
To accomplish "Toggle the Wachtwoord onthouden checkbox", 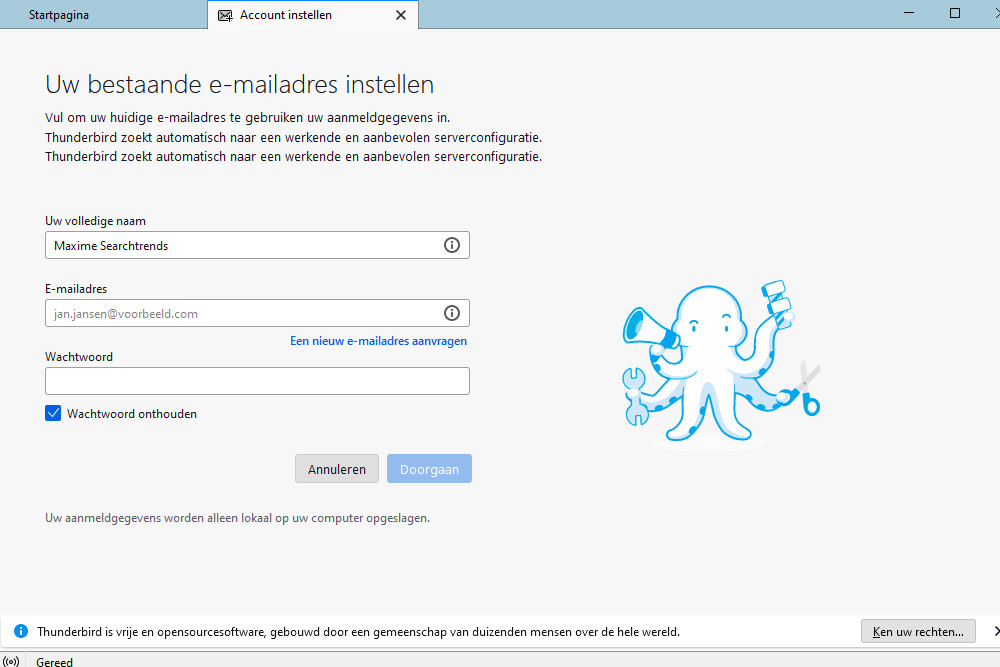I will click(53, 413).
